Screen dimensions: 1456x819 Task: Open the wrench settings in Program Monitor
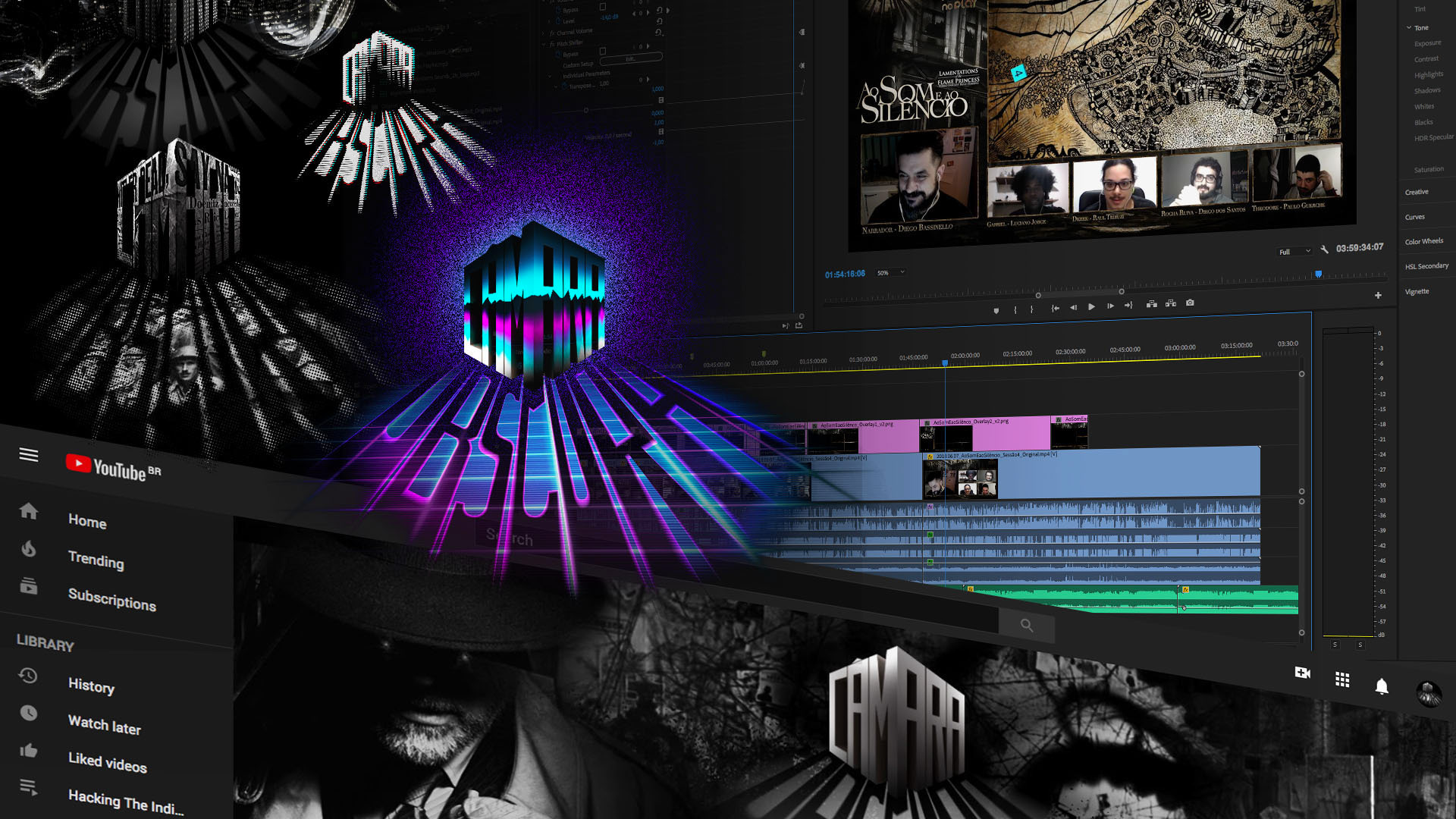tap(1324, 249)
